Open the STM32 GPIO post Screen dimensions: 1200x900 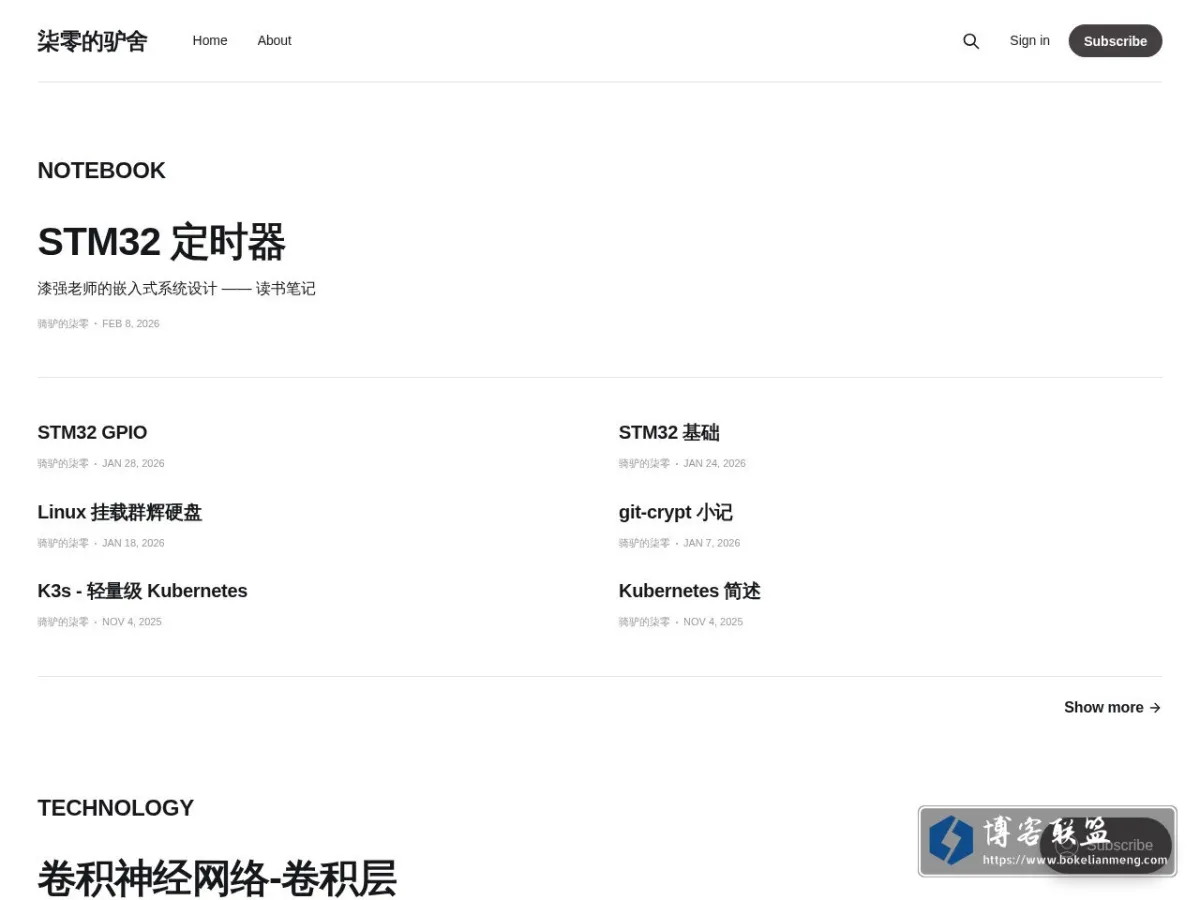[92, 433]
